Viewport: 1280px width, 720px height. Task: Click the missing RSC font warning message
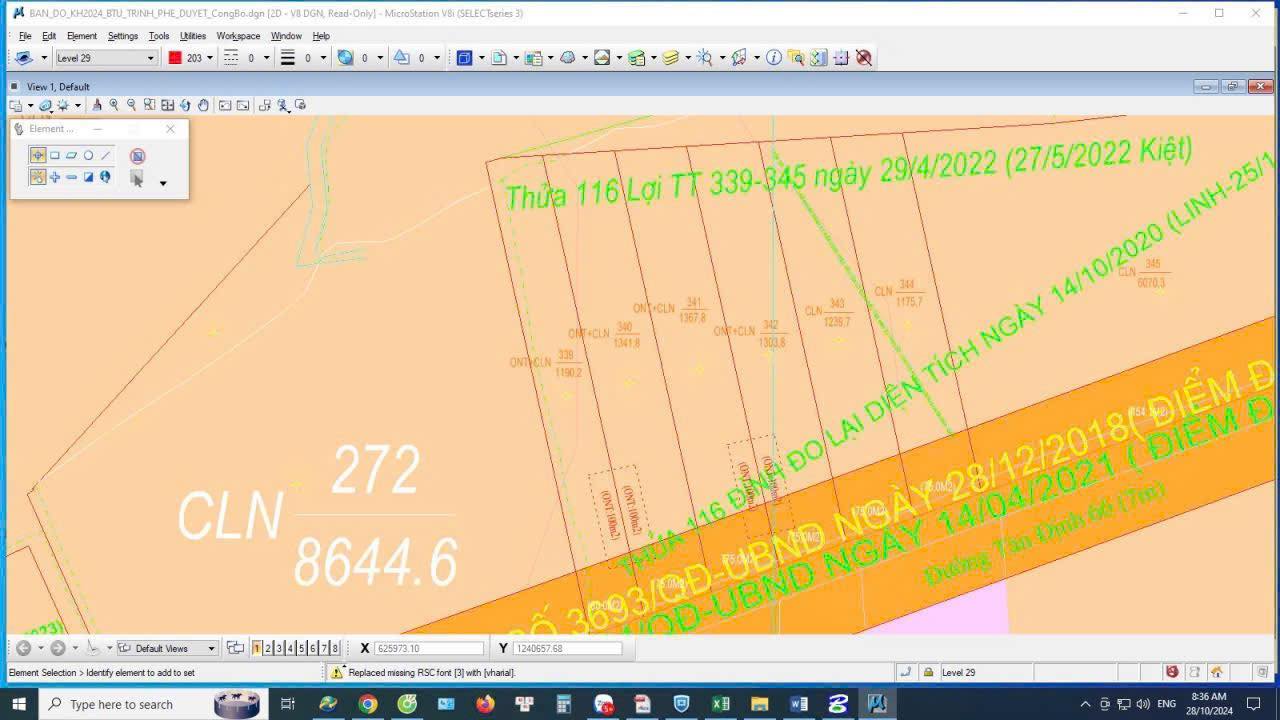coord(430,672)
